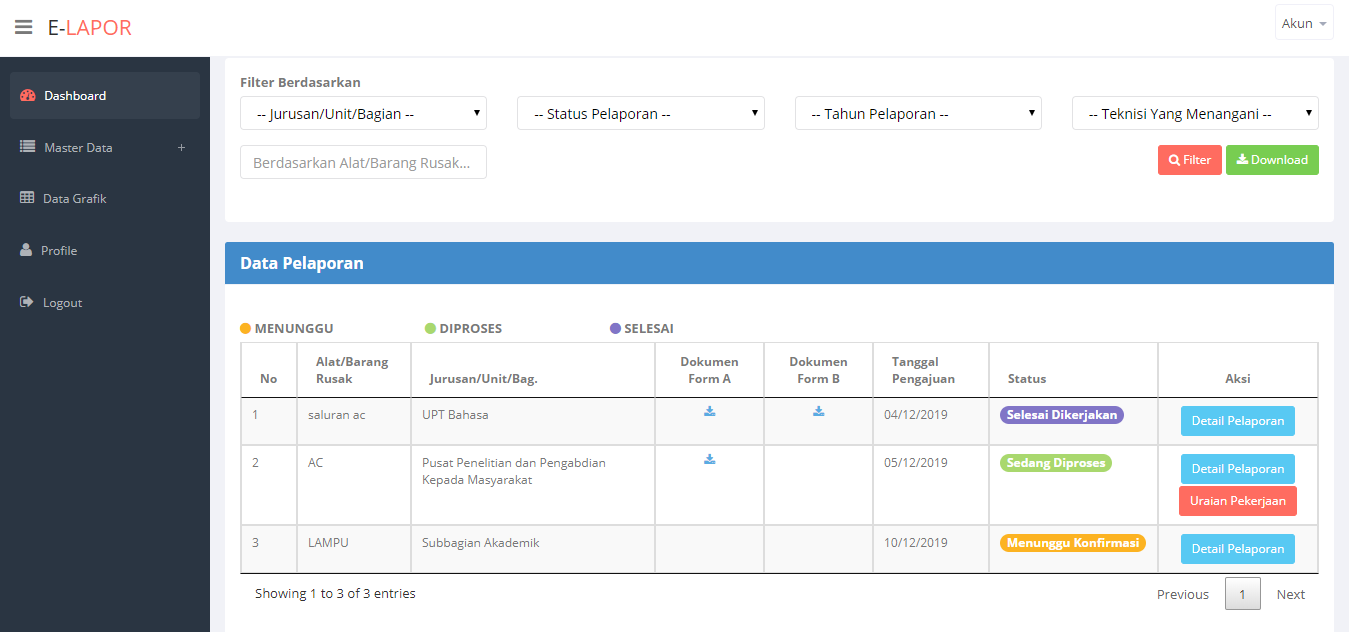Screen dimensions: 1349x632
Task: Click the Alat/Barang Rusak search field
Action: (x=363, y=162)
